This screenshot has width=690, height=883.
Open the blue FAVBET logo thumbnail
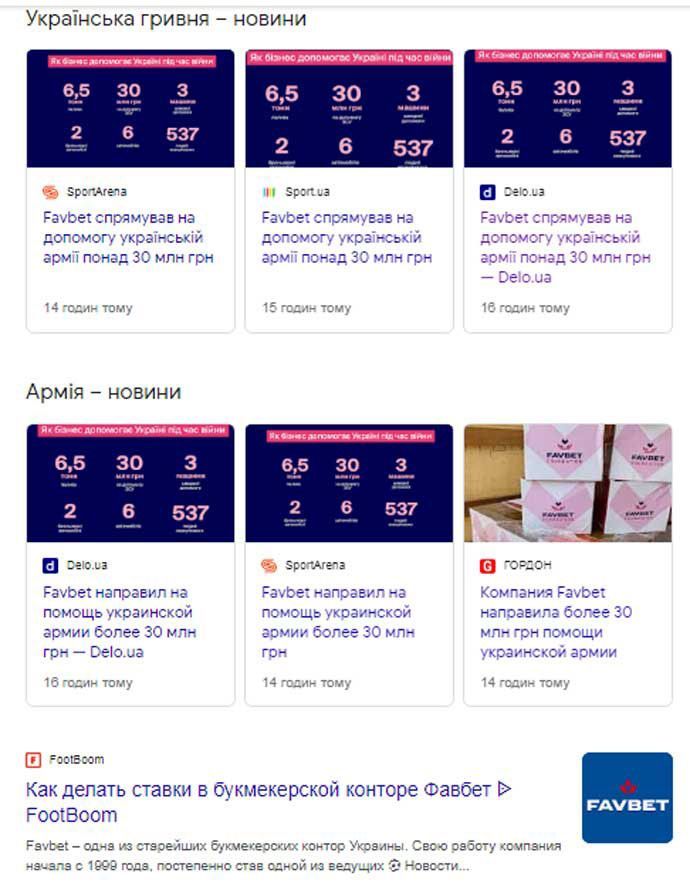627,797
